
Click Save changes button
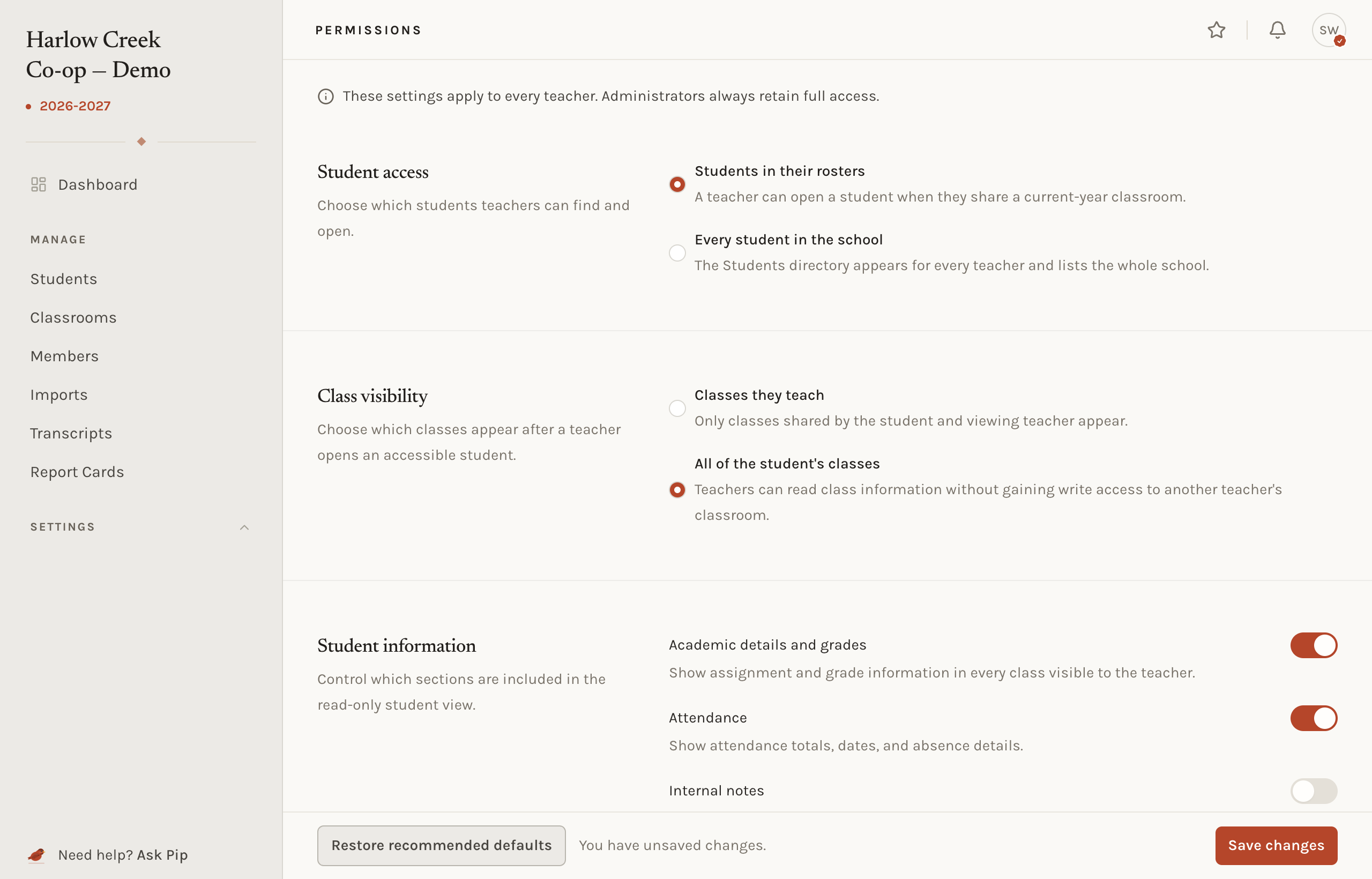click(x=1276, y=845)
